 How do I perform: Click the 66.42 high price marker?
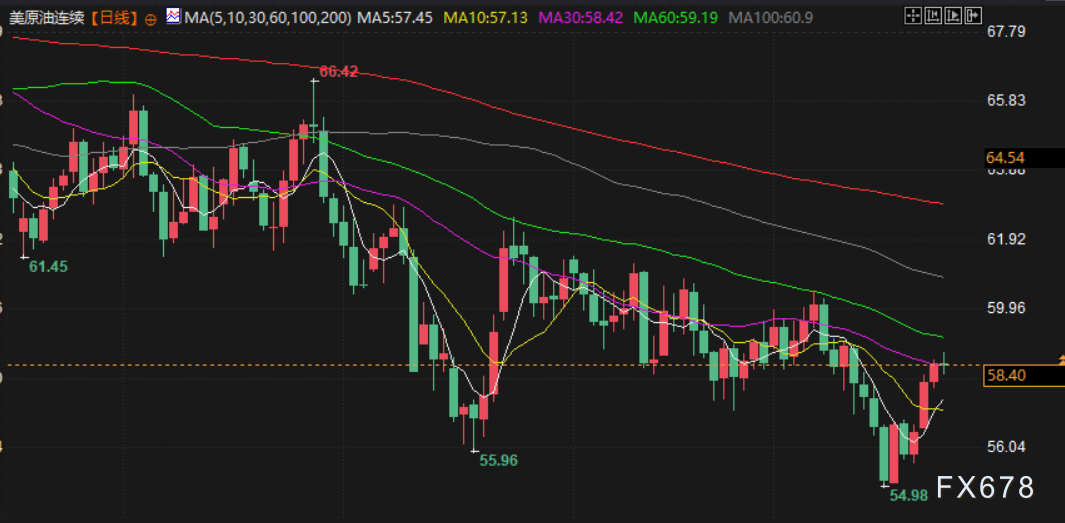tap(339, 71)
